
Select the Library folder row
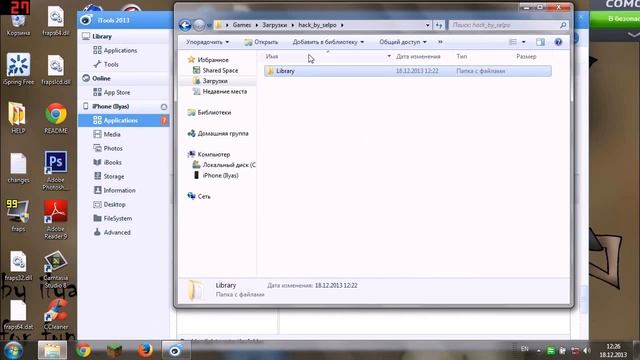pos(408,71)
